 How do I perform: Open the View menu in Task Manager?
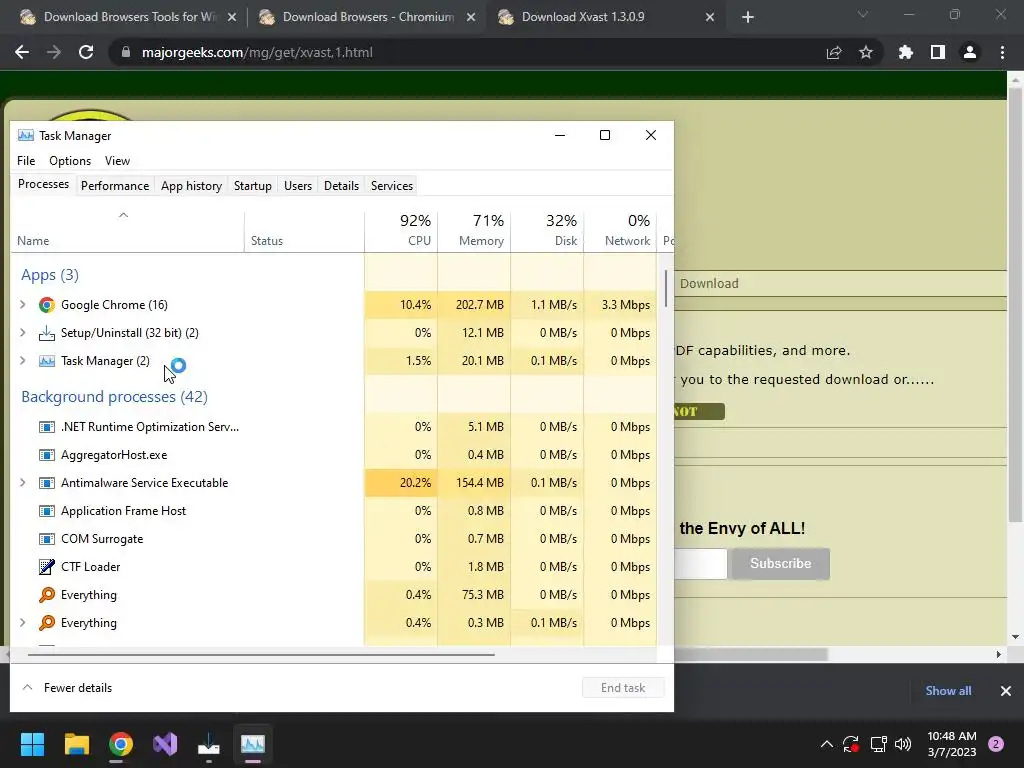(118, 161)
